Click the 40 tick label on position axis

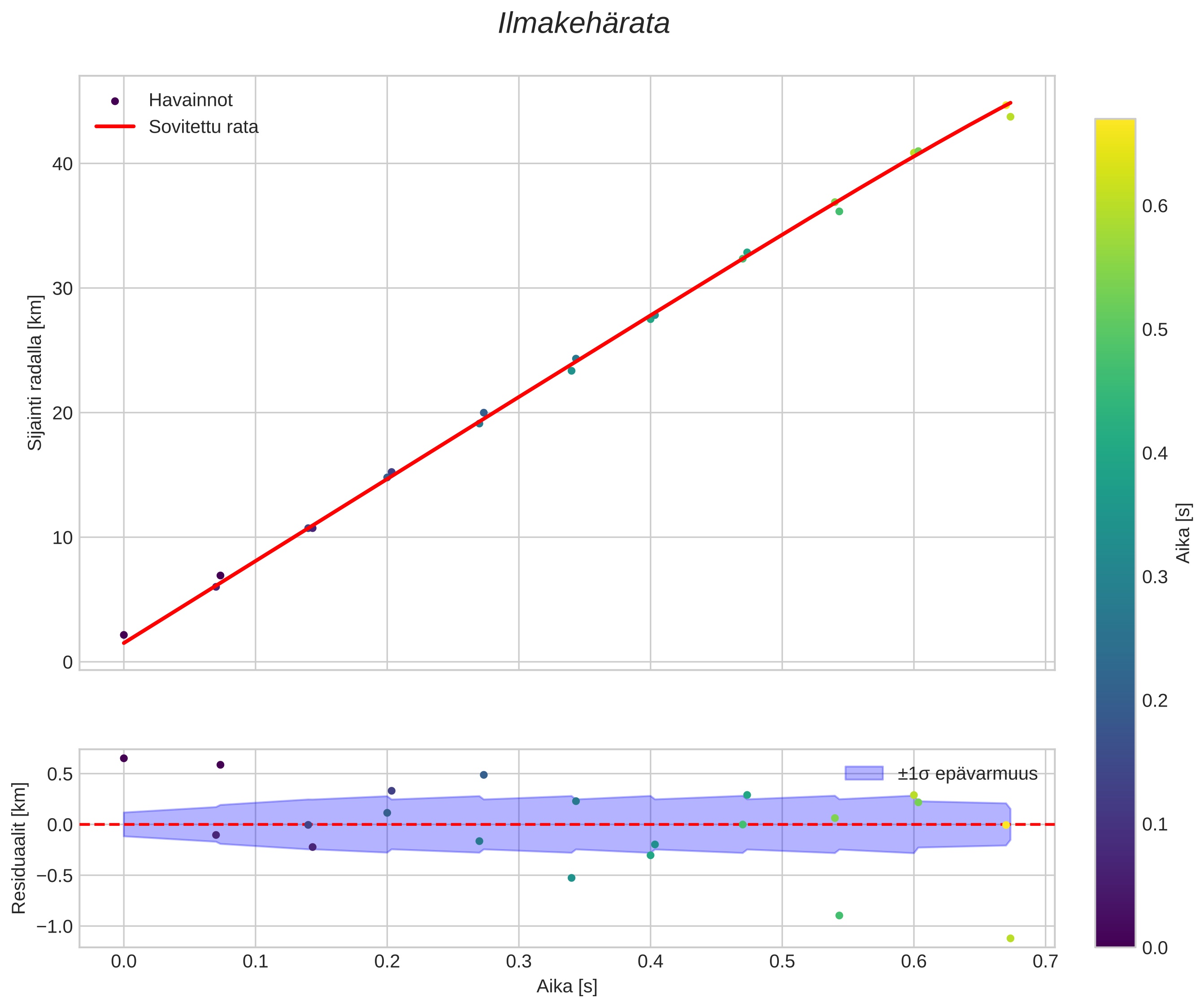62,164
